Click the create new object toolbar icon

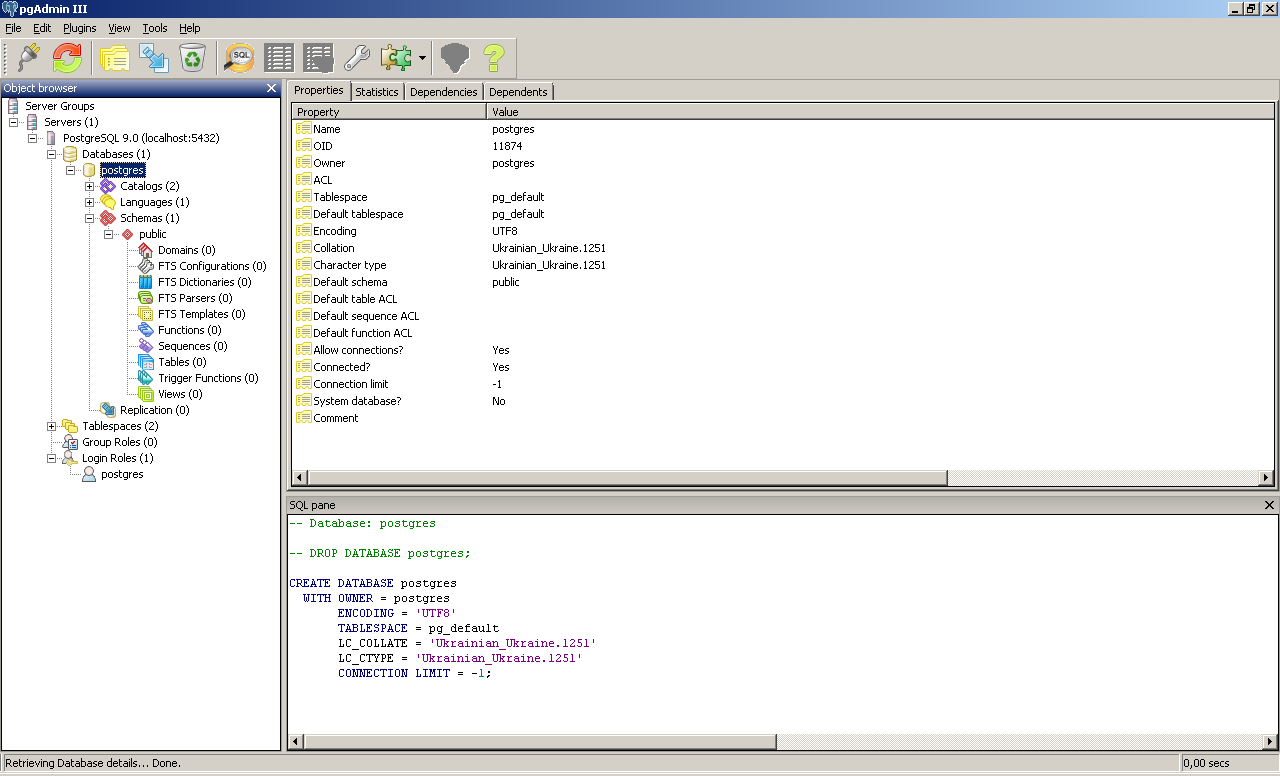coord(154,58)
